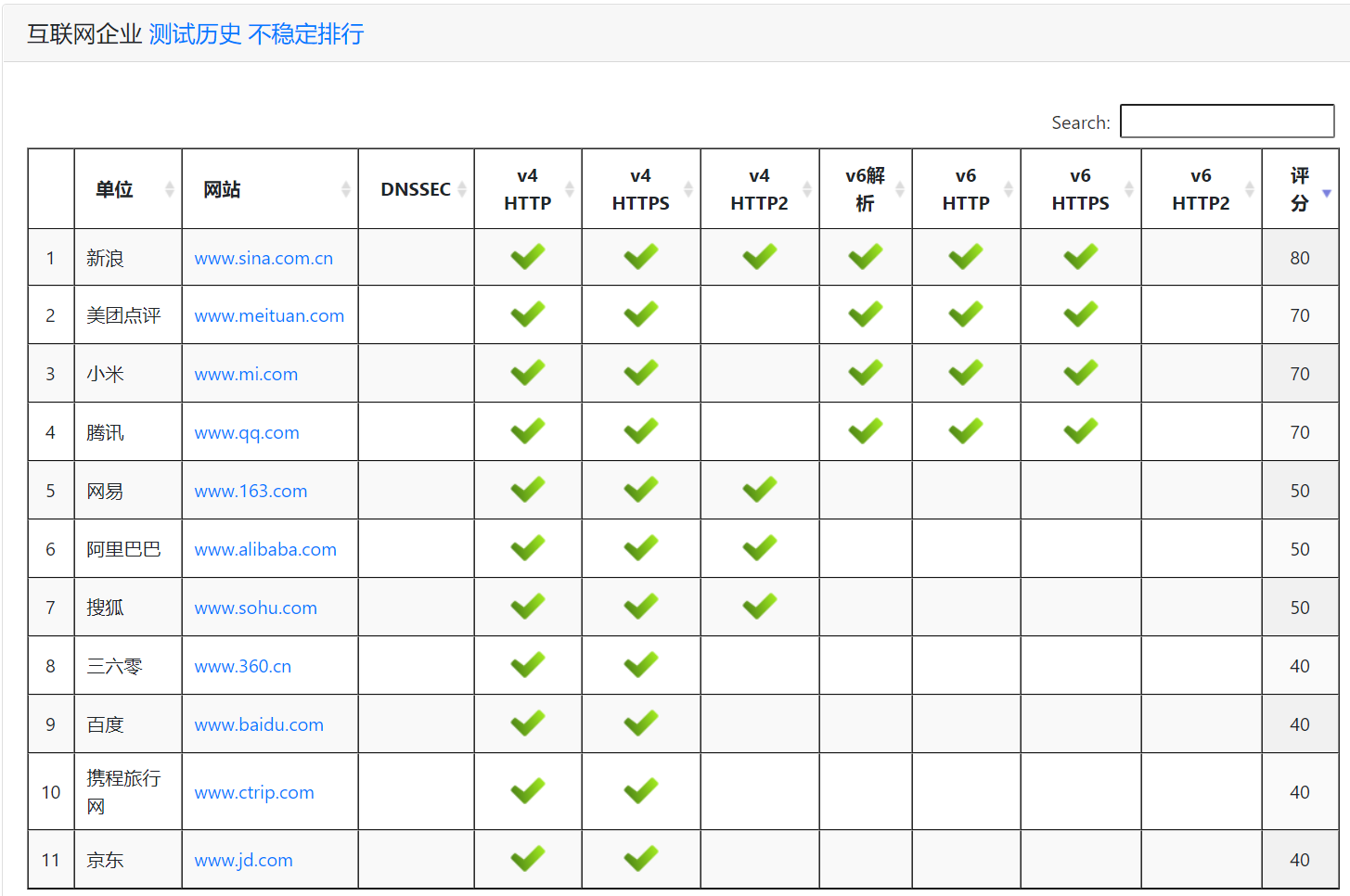Screen dimensions: 1350x896
Task: Sort table by 网站 column
Action: (x=270, y=189)
